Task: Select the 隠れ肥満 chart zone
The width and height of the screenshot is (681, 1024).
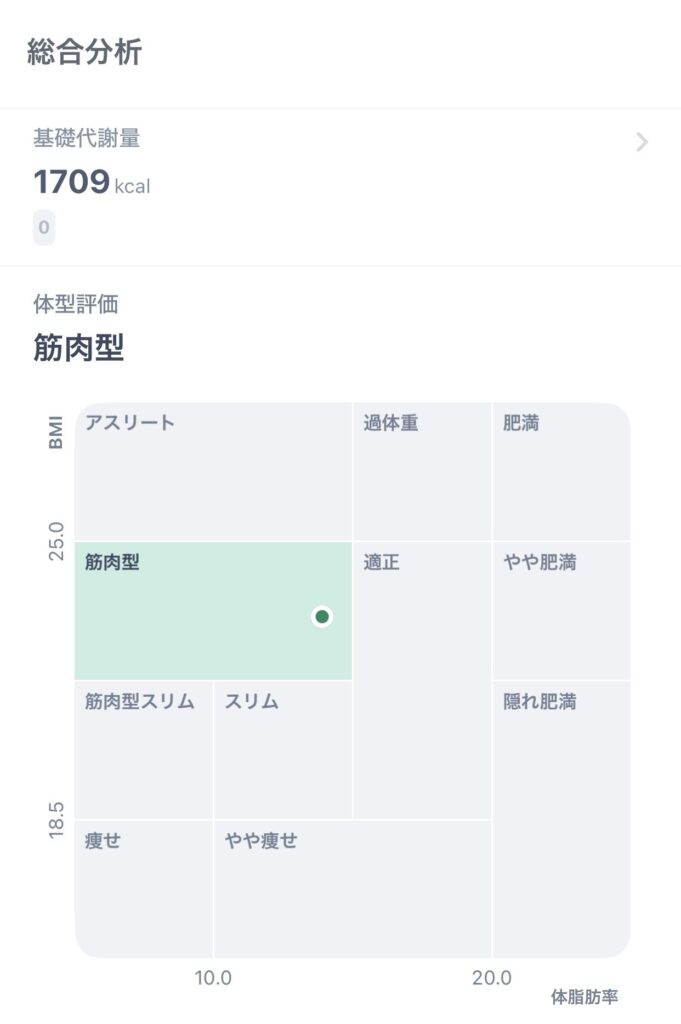Action: tap(561, 818)
